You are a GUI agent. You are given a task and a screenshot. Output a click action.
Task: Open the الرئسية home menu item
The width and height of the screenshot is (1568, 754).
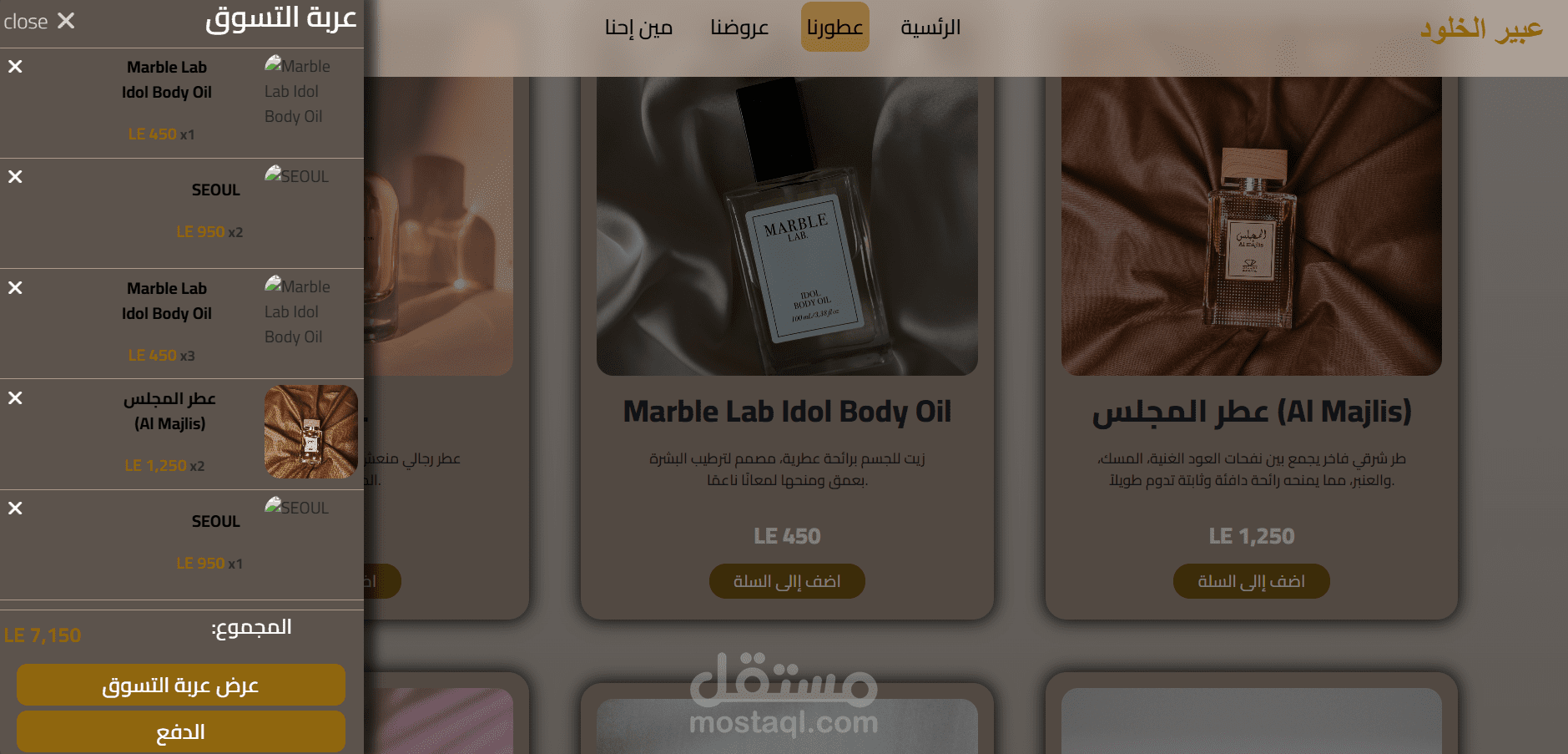pos(930,28)
